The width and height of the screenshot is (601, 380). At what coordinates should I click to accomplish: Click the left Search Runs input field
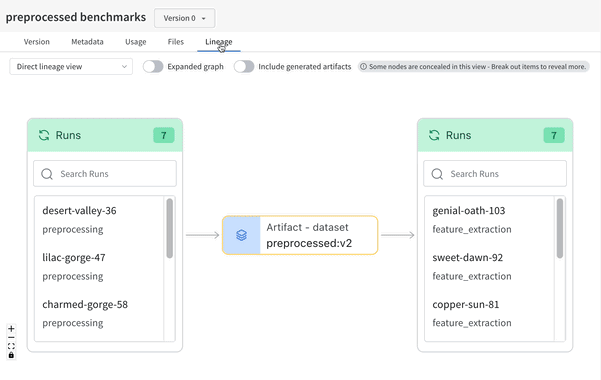[x=105, y=174]
